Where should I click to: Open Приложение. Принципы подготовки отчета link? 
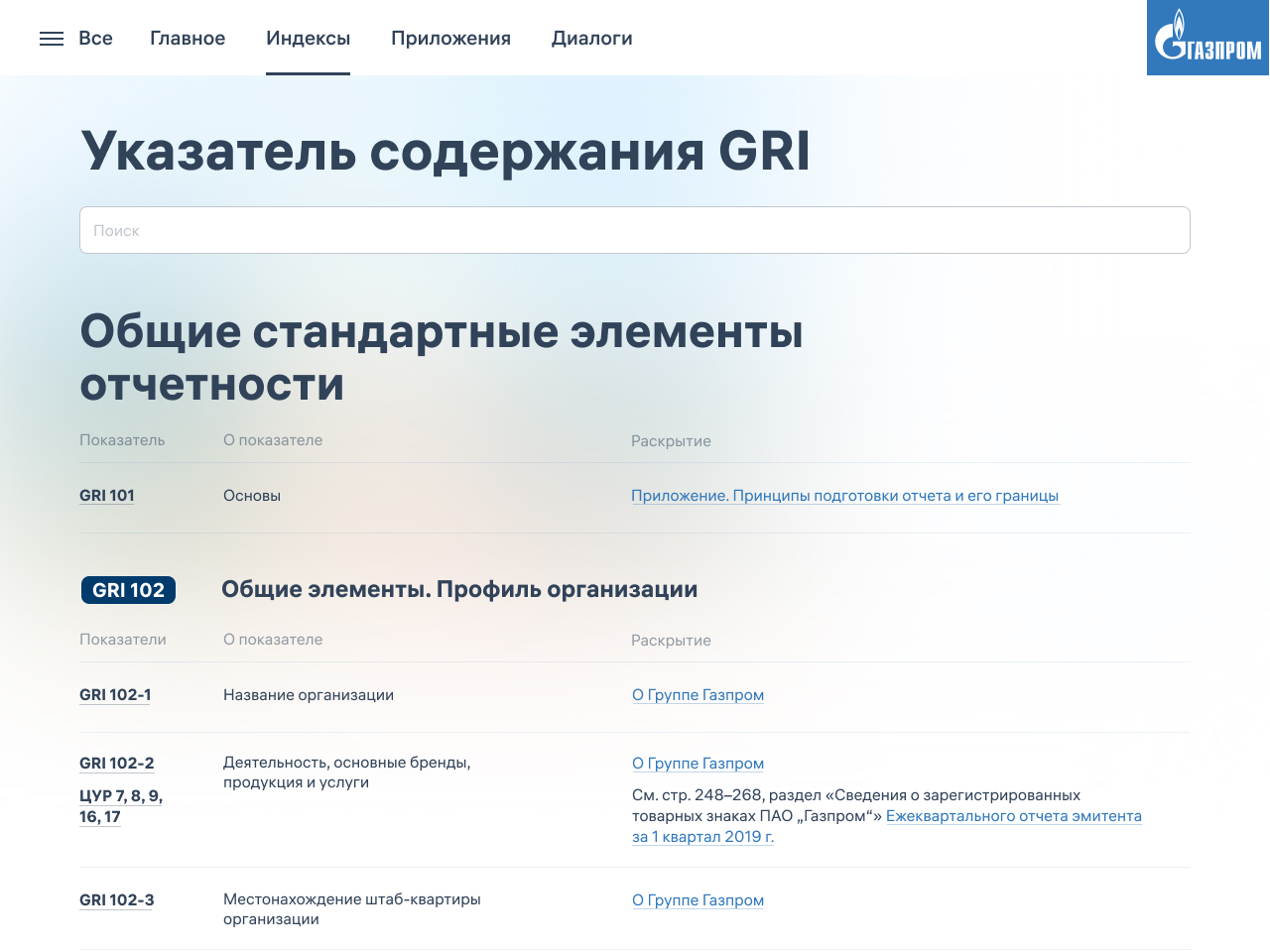pyautogui.click(x=844, y=496)
